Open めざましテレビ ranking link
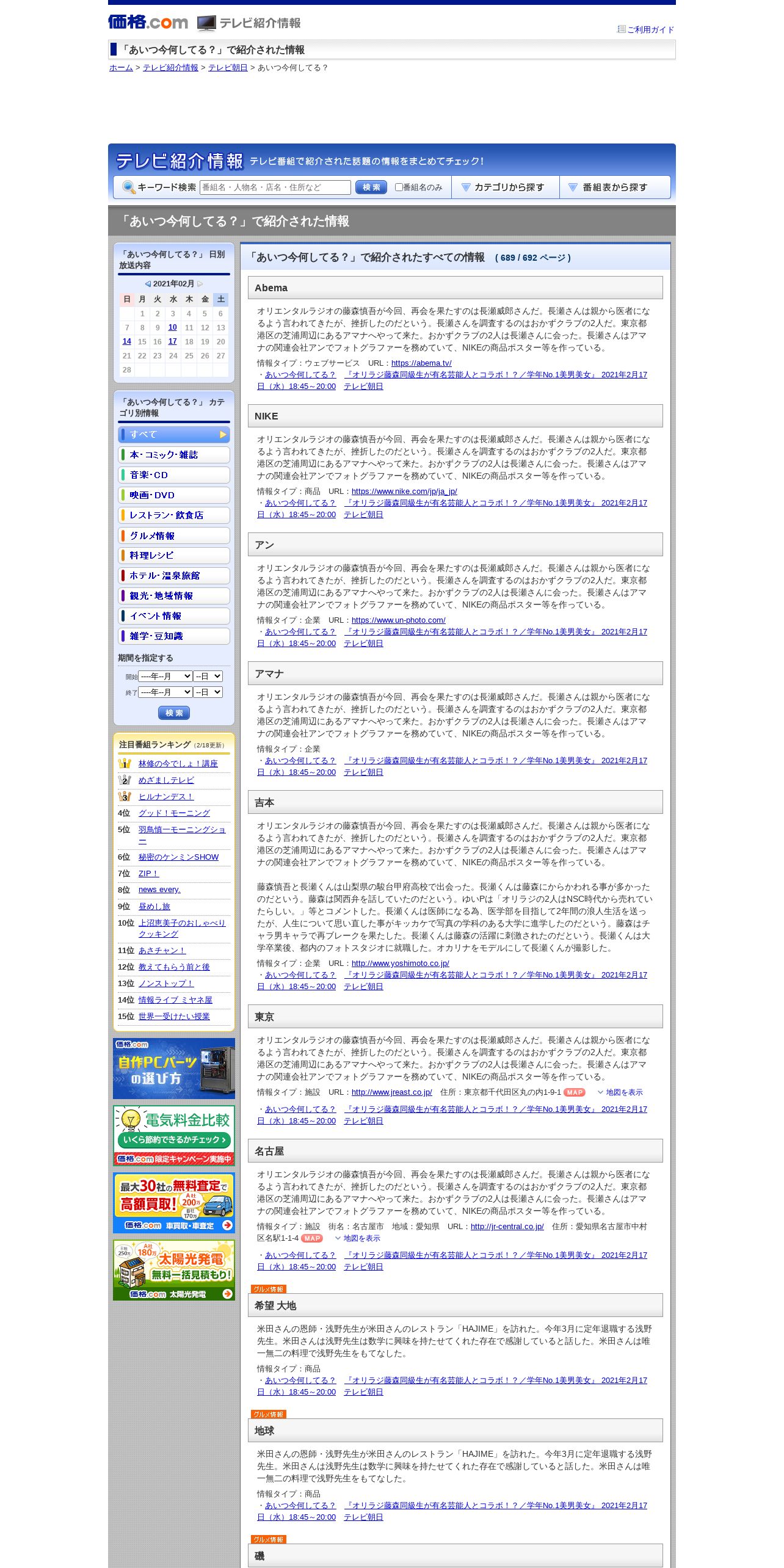This screenshot has height=1568, width=784. click(166, 780)
